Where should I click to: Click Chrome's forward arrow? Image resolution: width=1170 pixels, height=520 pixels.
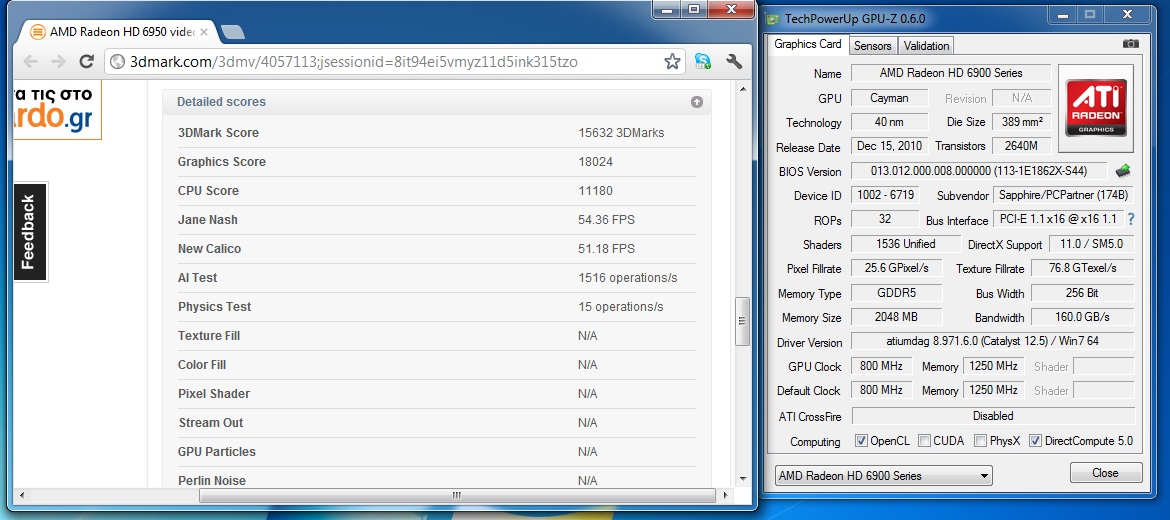(x=58, y=62)
